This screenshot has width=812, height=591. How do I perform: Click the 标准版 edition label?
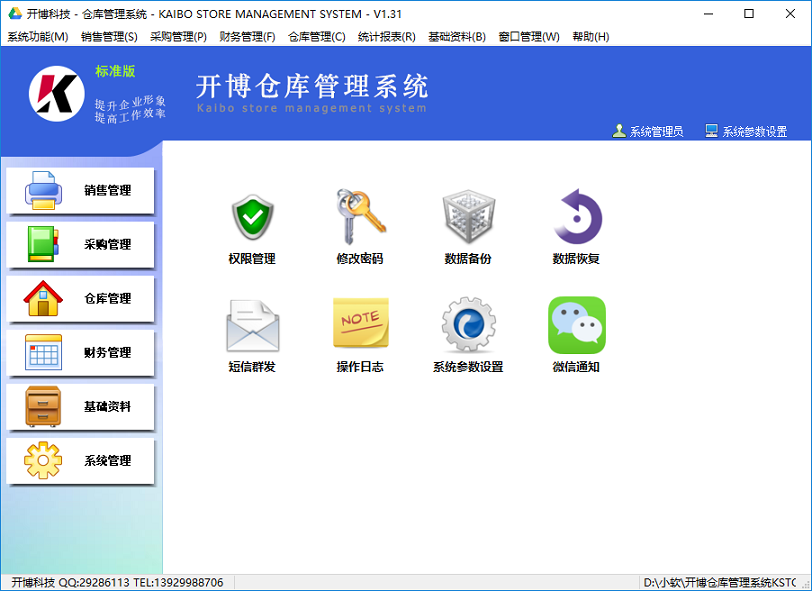pyautogui.click(x=115, y=71)
